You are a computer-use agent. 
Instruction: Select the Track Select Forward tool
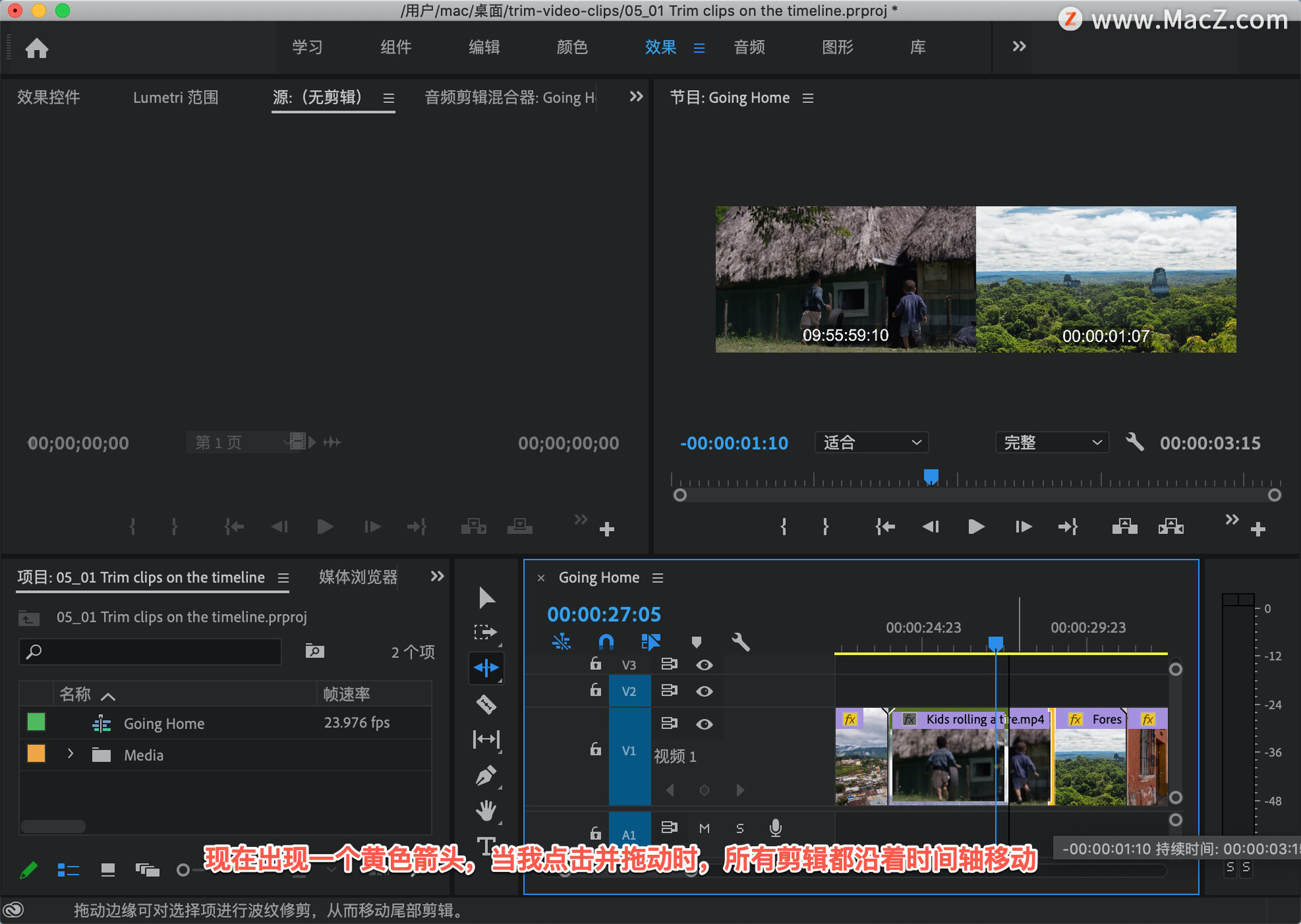(485, 632)
